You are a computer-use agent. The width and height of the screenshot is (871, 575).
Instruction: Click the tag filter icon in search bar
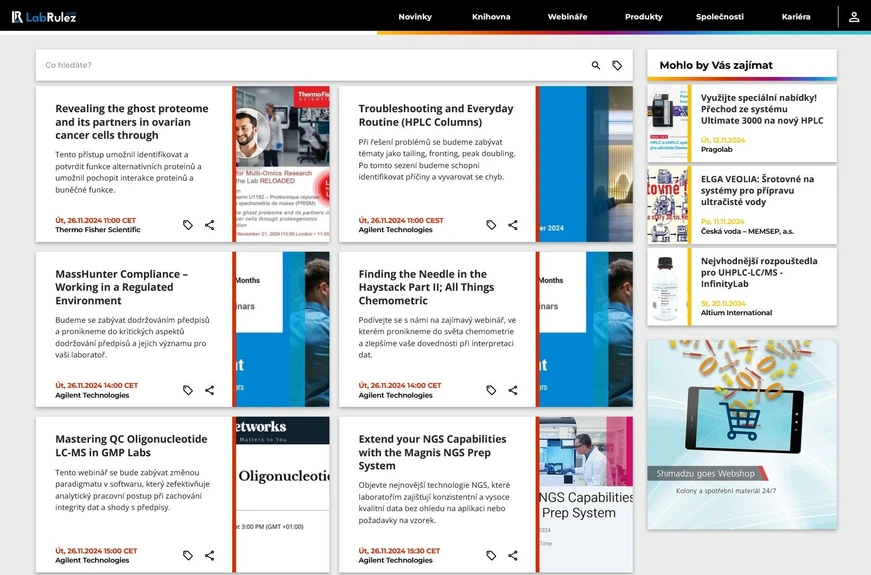[617, 66]
